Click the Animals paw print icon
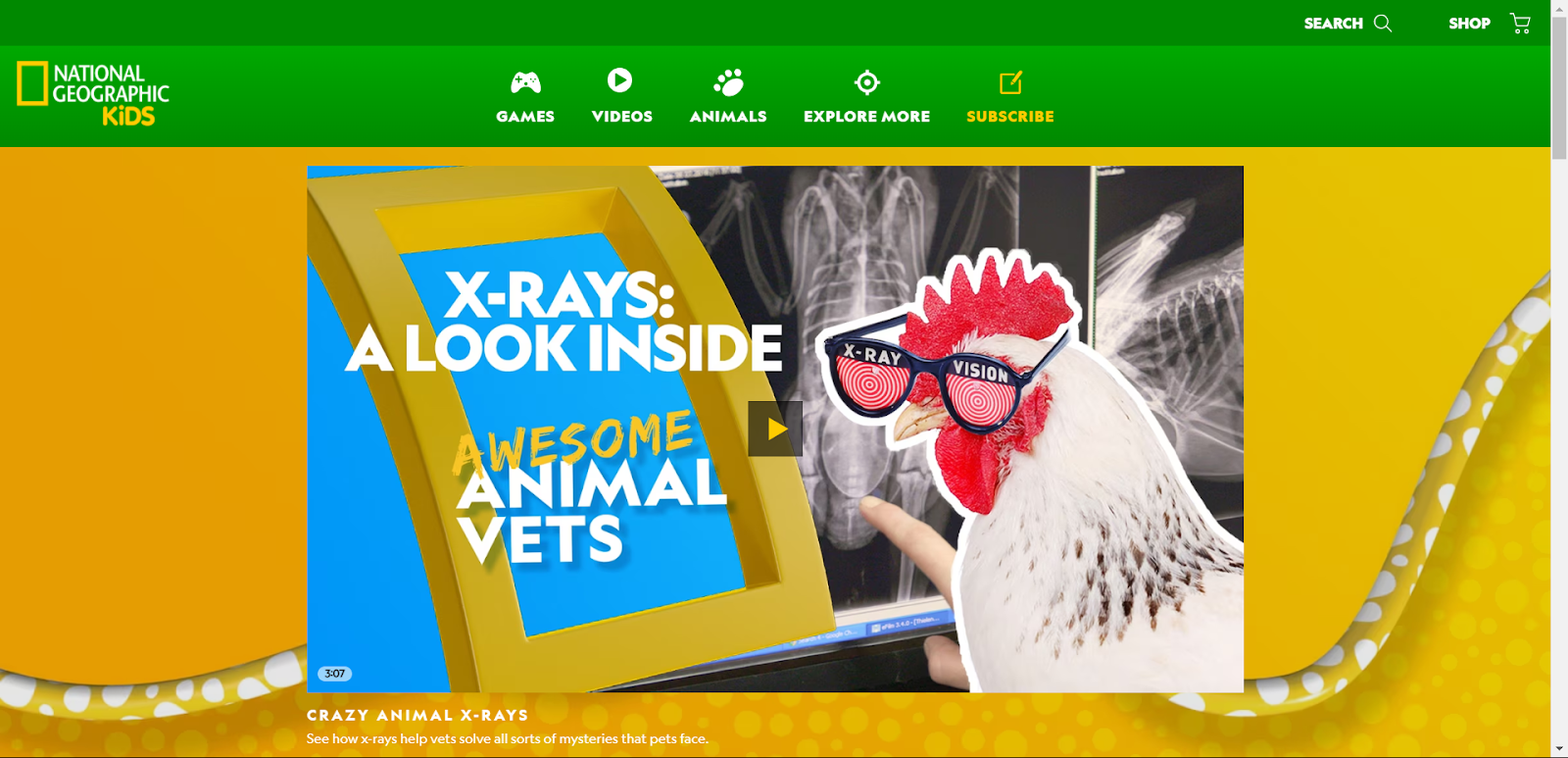Screen dimensions: 1568x758 [x=728, y=82]
